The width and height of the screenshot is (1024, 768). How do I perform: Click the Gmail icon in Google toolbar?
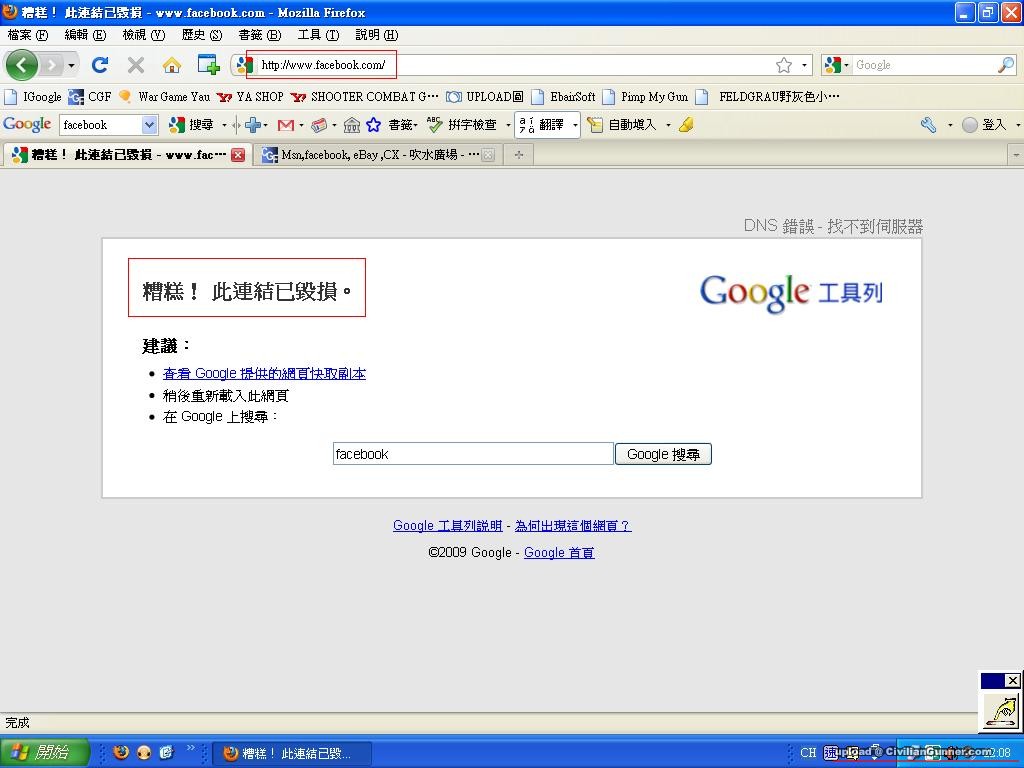click(285, 125)
